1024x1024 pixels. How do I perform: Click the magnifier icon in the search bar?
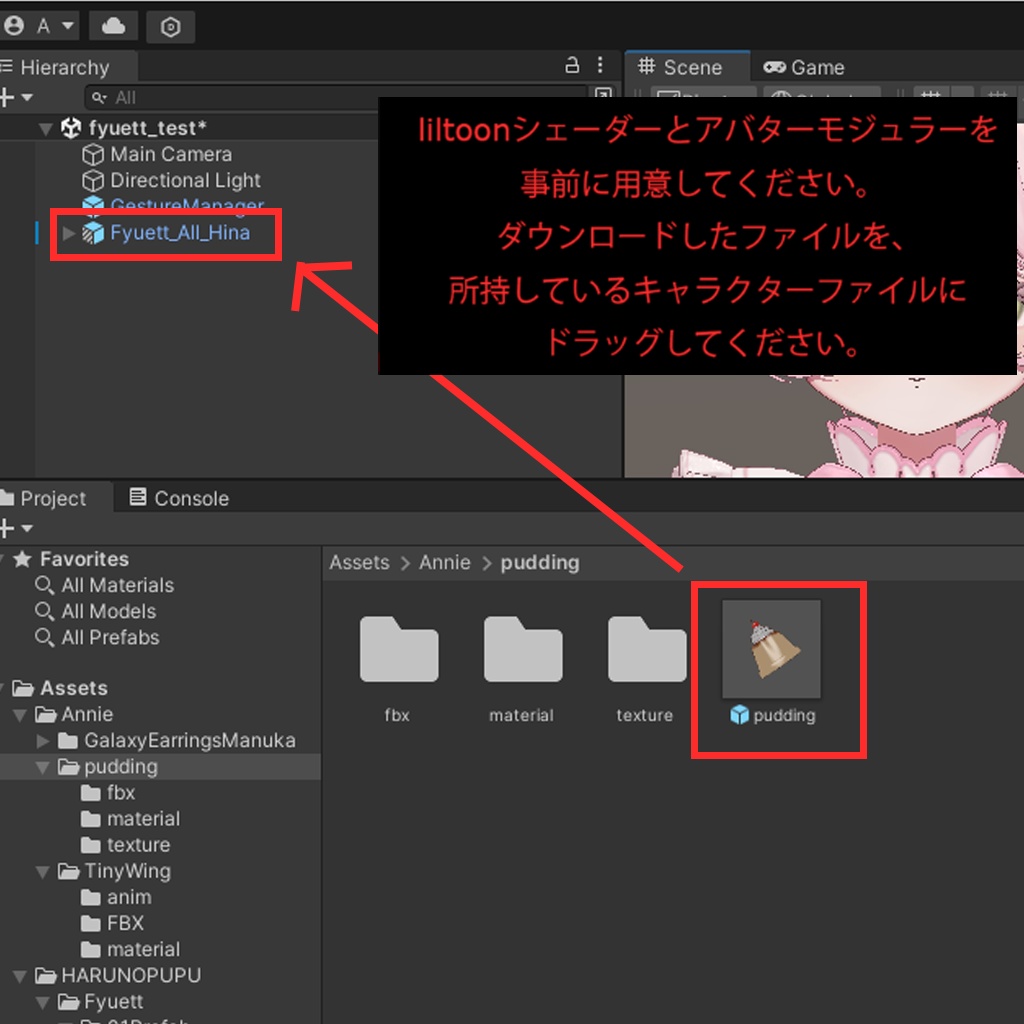point(98,97)
